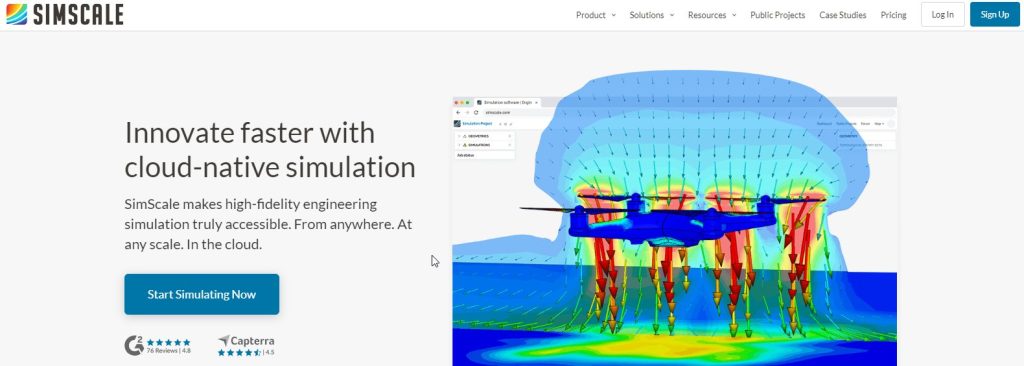This screenshot has height=366, width=1024.
Task: Click the SimScale logo
Action: 64,14
